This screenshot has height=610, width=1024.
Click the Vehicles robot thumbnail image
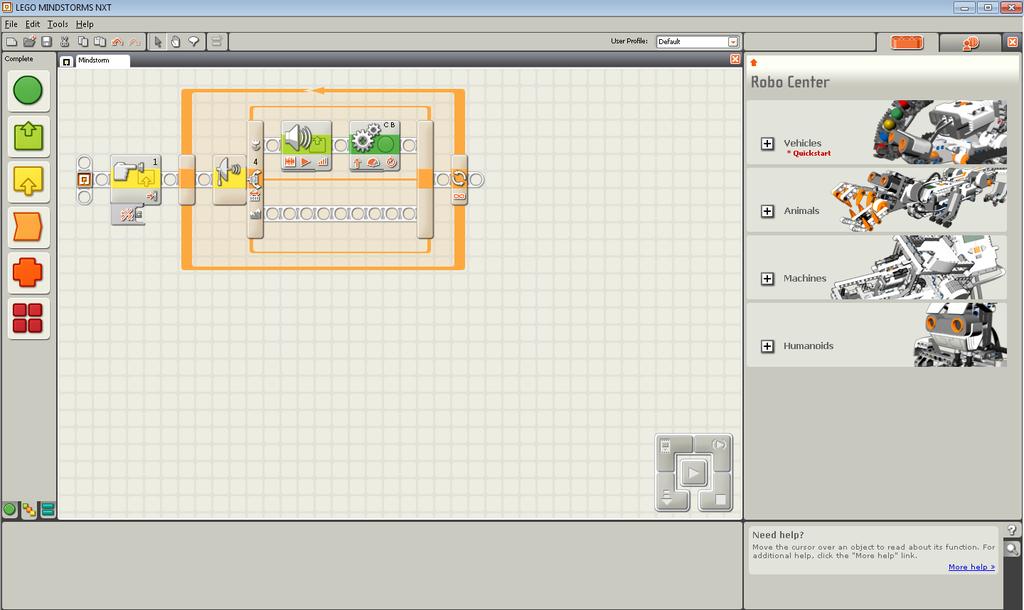pos(939,131)
